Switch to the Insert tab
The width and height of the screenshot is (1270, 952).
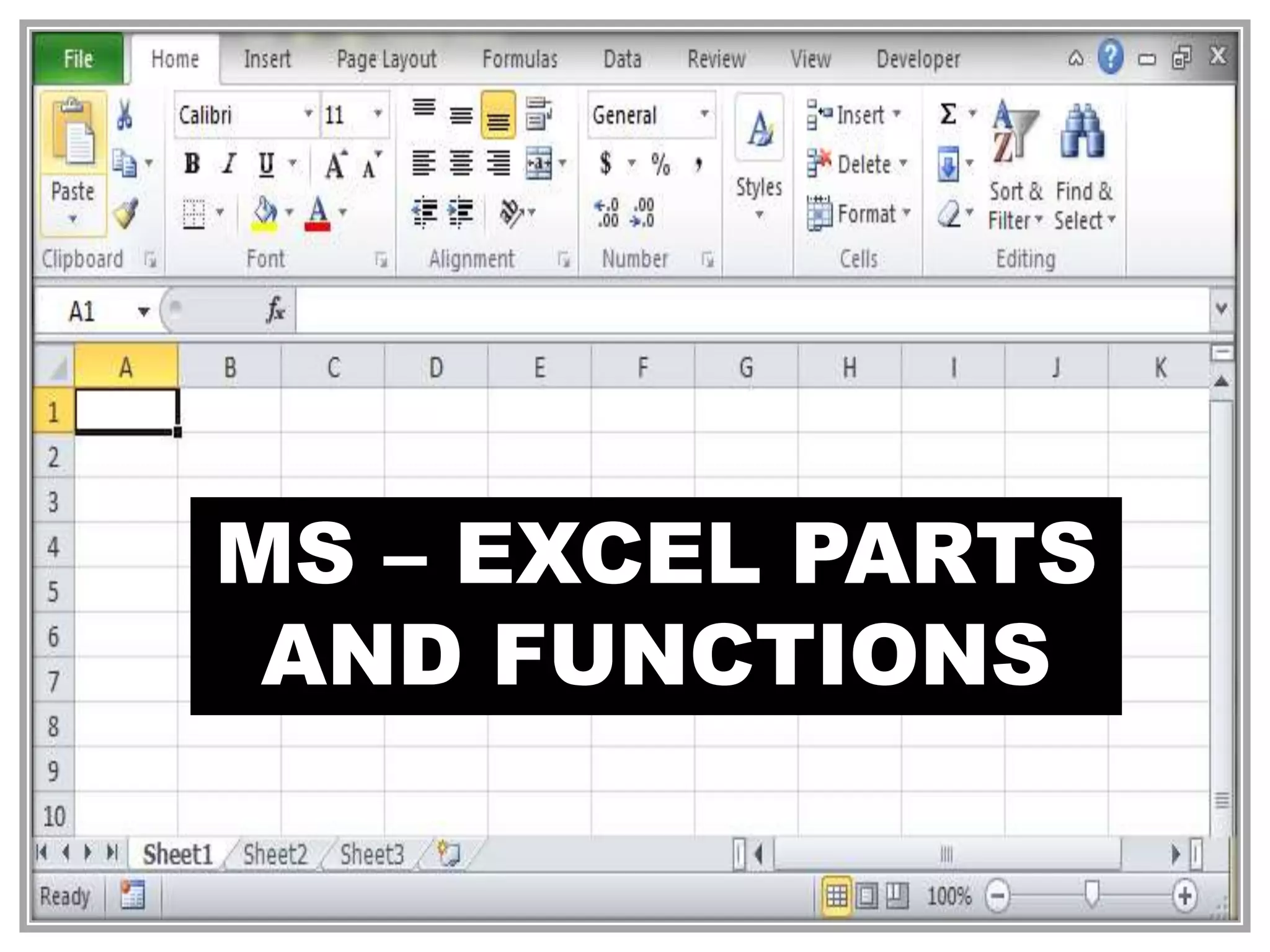[x=267, y=59]
